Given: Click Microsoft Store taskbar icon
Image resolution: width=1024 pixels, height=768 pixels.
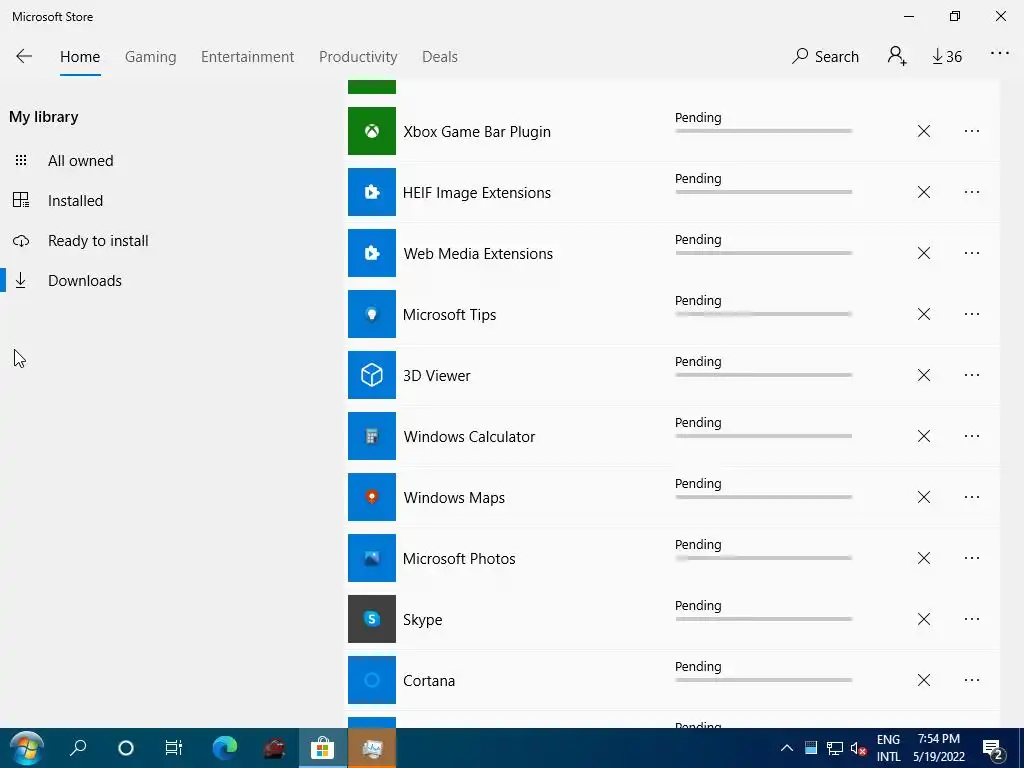Looking at the screenshot, I should [322, 748].
